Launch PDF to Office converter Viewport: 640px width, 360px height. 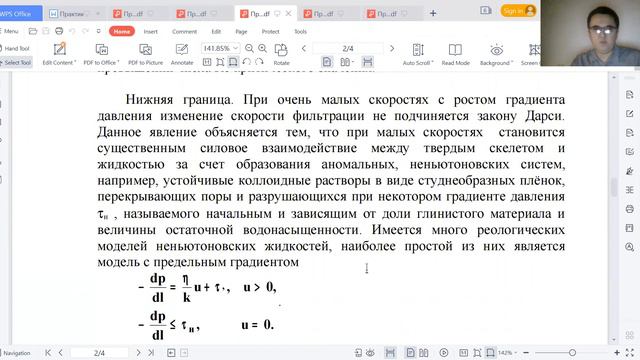point(101,54)
